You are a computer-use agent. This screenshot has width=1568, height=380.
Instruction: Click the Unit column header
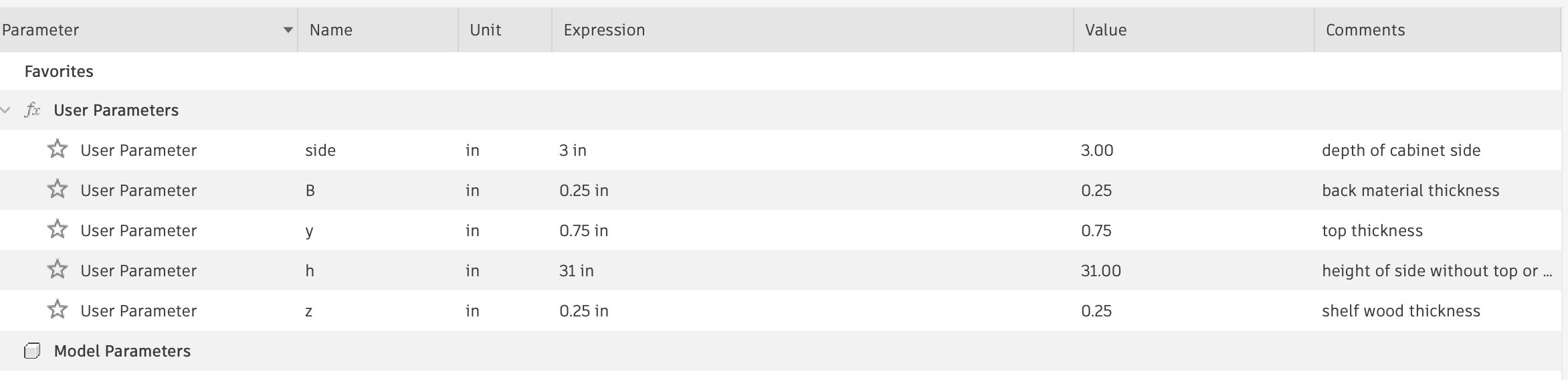coord(485,30)
